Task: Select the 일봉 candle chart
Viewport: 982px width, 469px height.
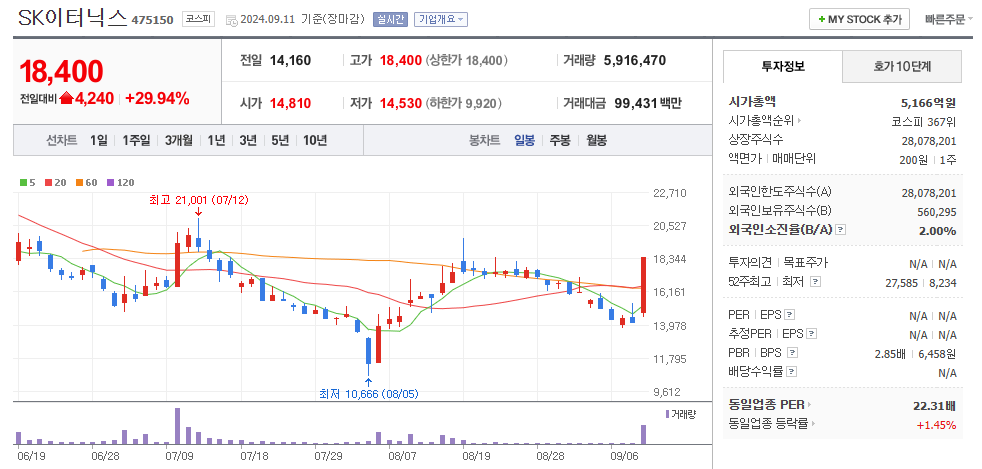Action: coord(525,140)
